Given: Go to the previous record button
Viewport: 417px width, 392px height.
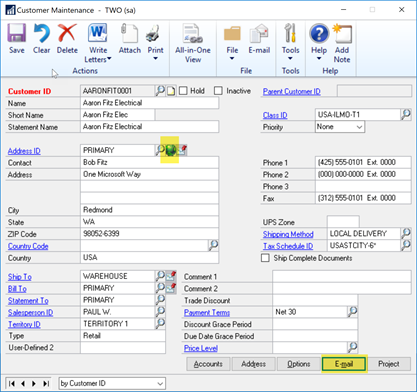Looking at the screenshot, I should [x=23, y=383].
